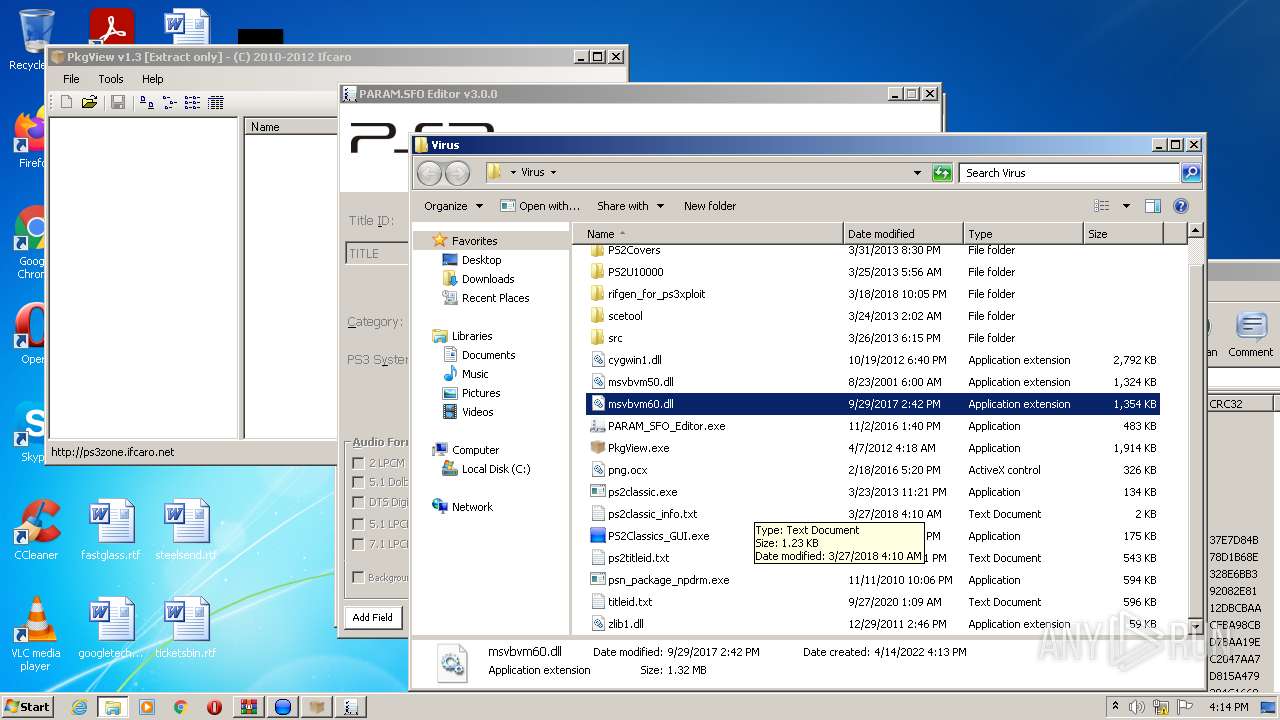This screenshot has width=1280, height=720.
Task: Open the Tools menu in PkgView
Action: tap(111, 79)
